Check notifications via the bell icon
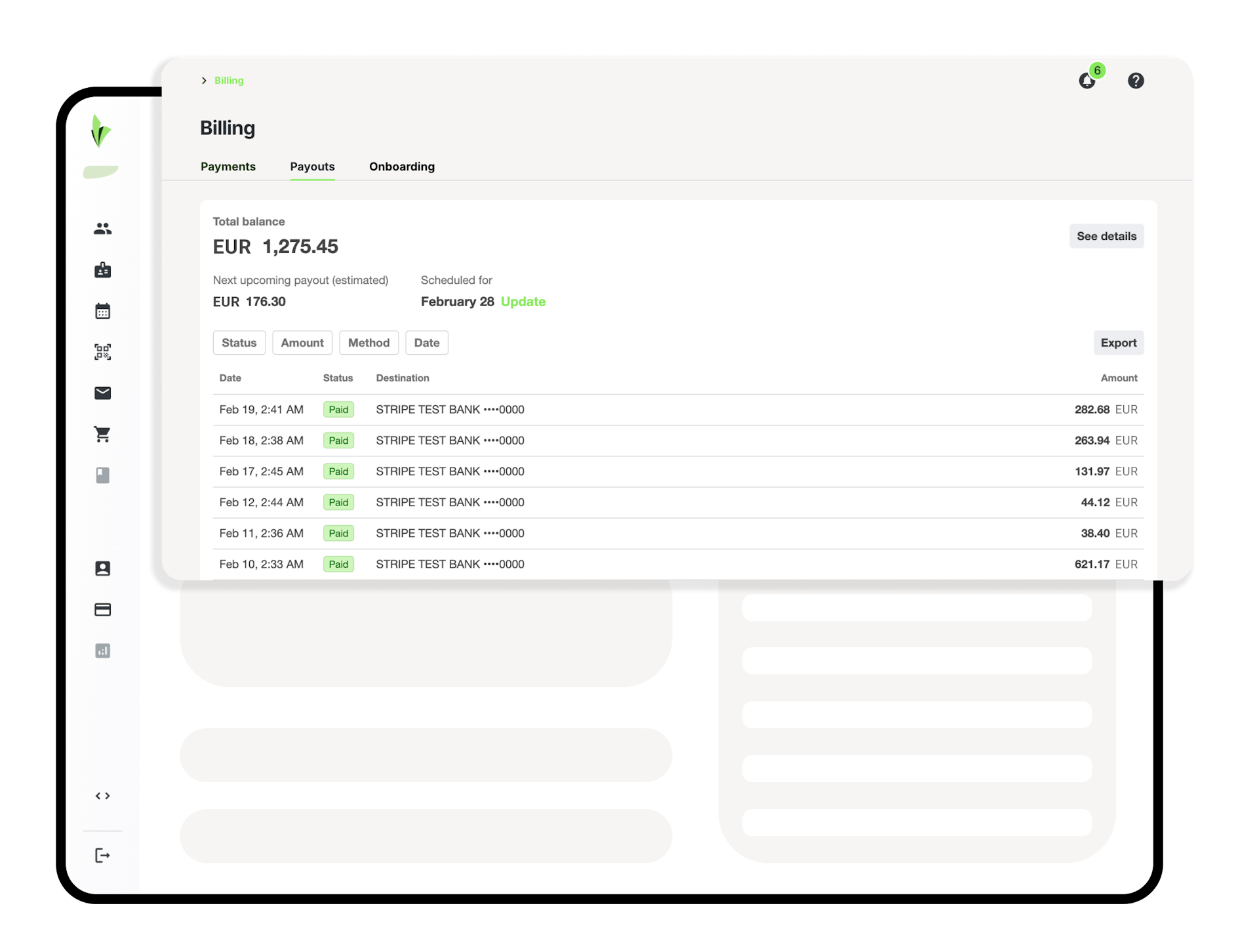Image resolution: width=1259 pixels, height=952 pixels. (x=1087, y=81)
